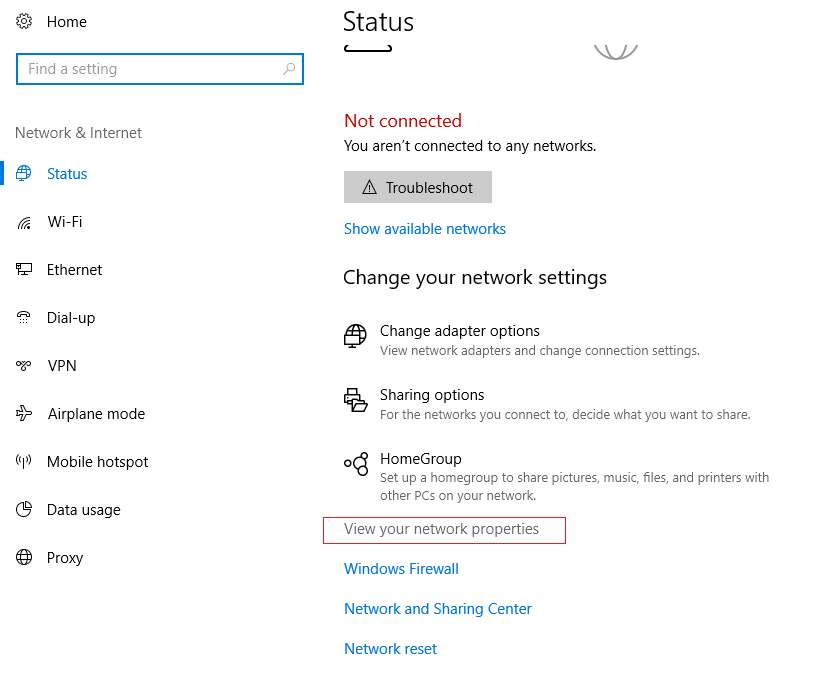
Task: Click the search magnifier icon
Action: 289,69
